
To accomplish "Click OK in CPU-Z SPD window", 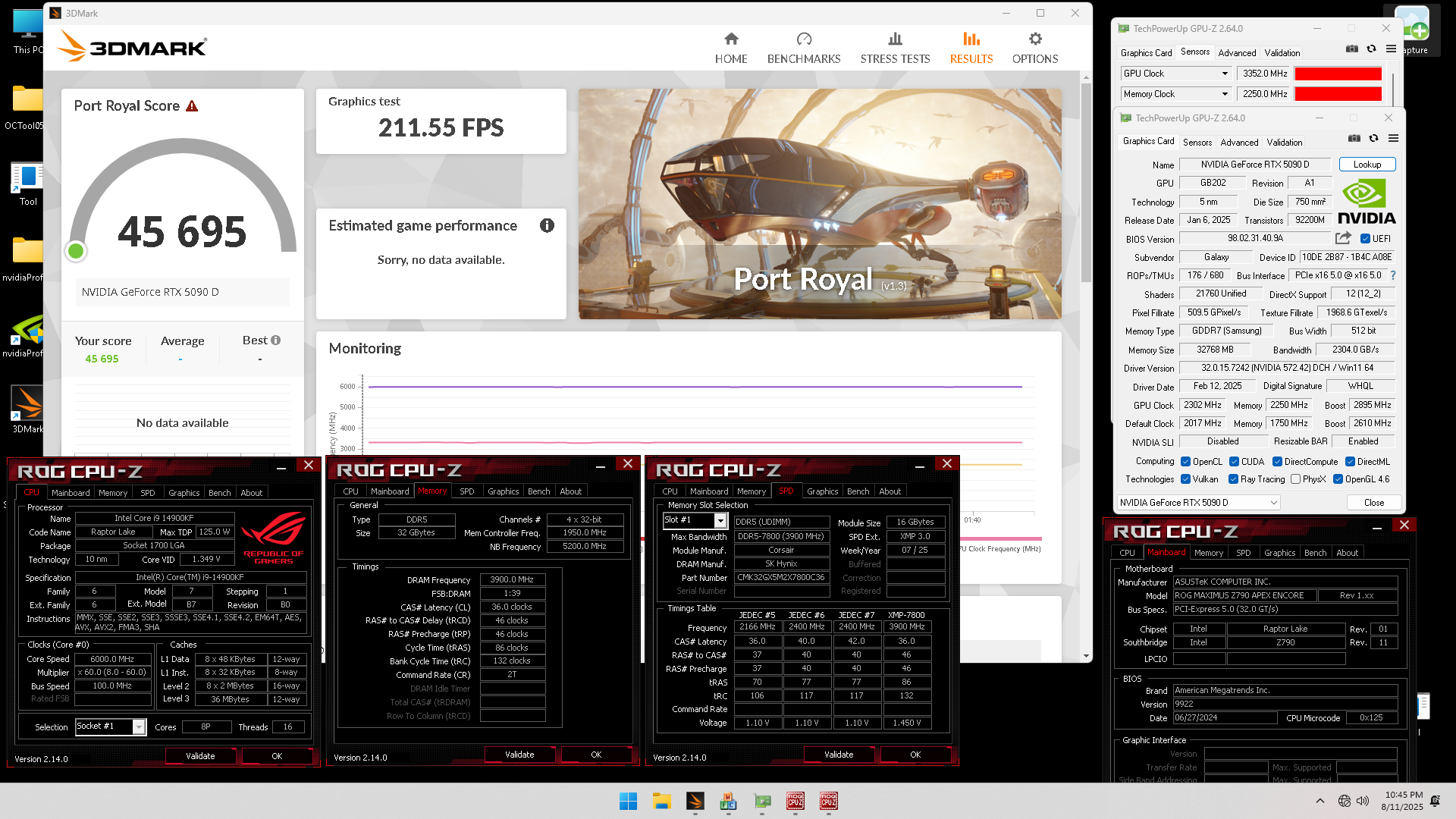I will (915, 755).
